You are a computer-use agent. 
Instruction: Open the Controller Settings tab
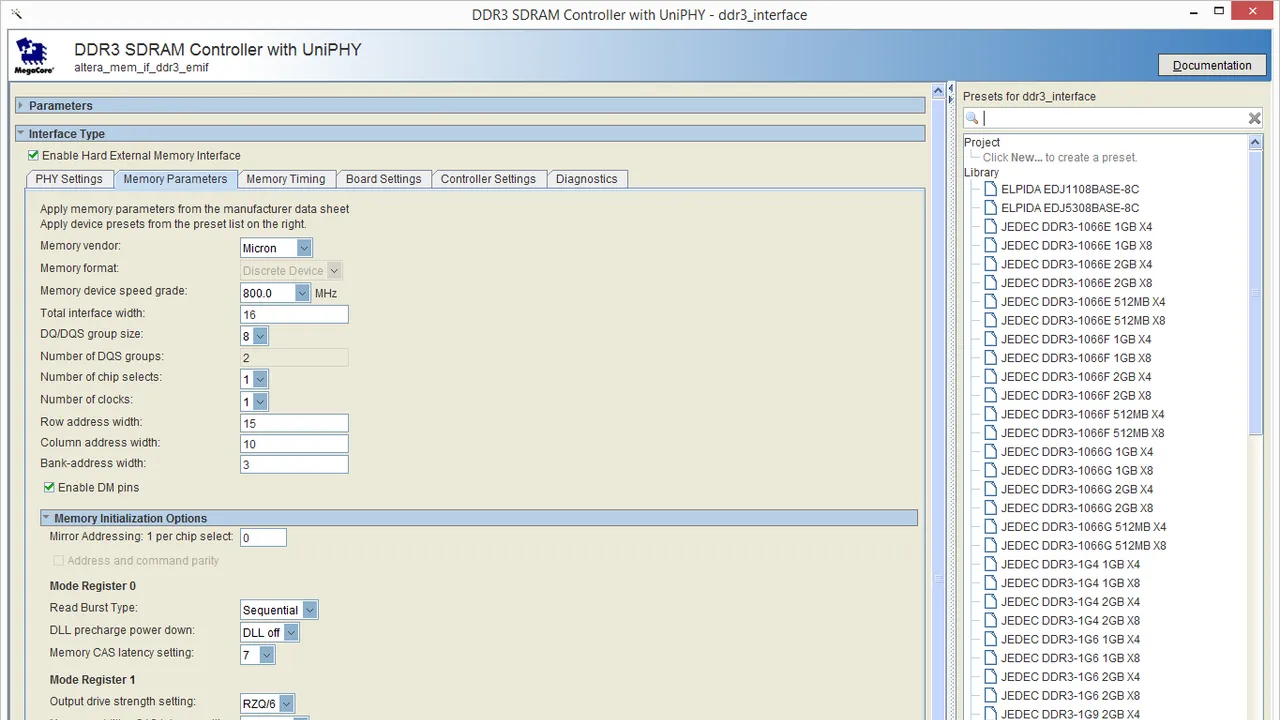tap(489, 179)
